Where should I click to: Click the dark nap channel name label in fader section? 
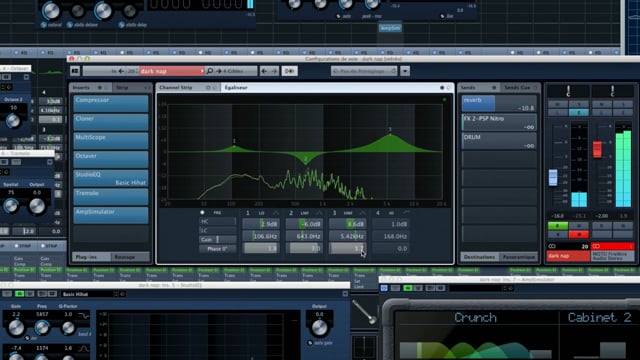pos(568,256)
